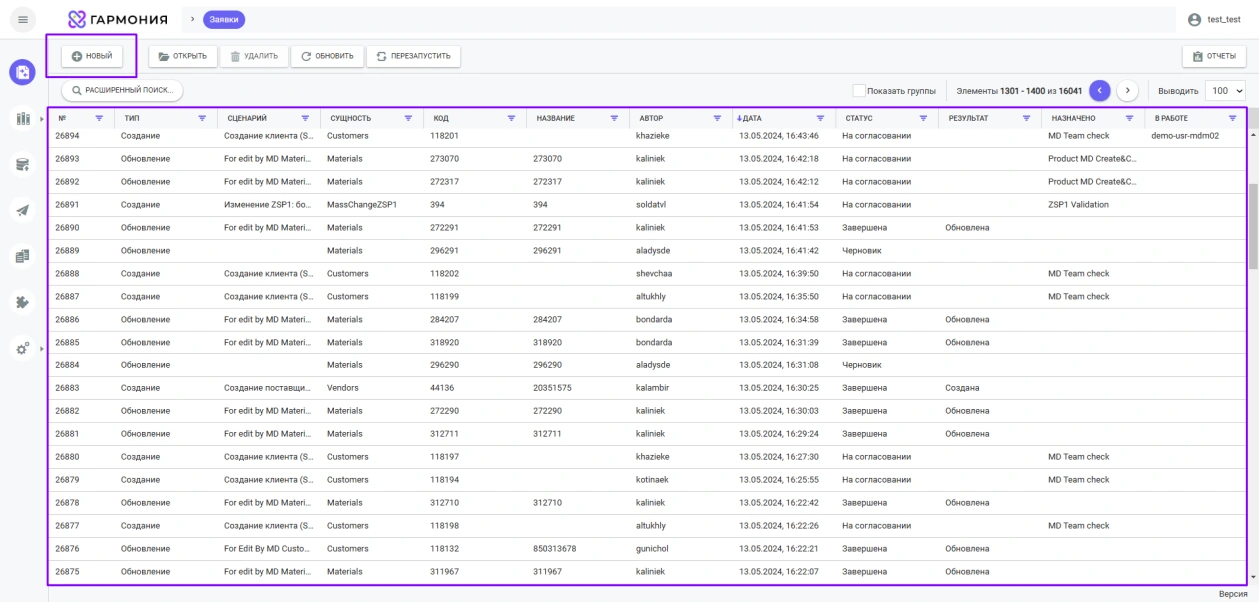This screenshot has height=602, width=1259.
Task: Open the documents copy sidebar icon
Action: (21, 256)
